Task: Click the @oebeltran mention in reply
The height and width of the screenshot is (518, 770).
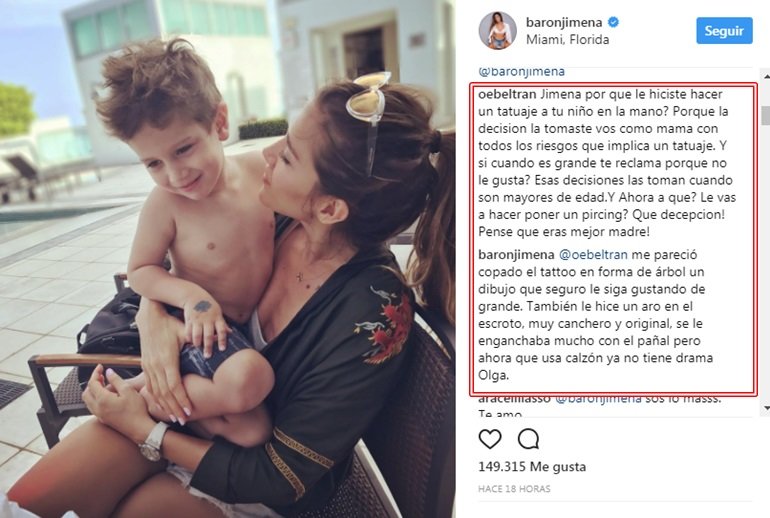Action: [x=593, y=255]
